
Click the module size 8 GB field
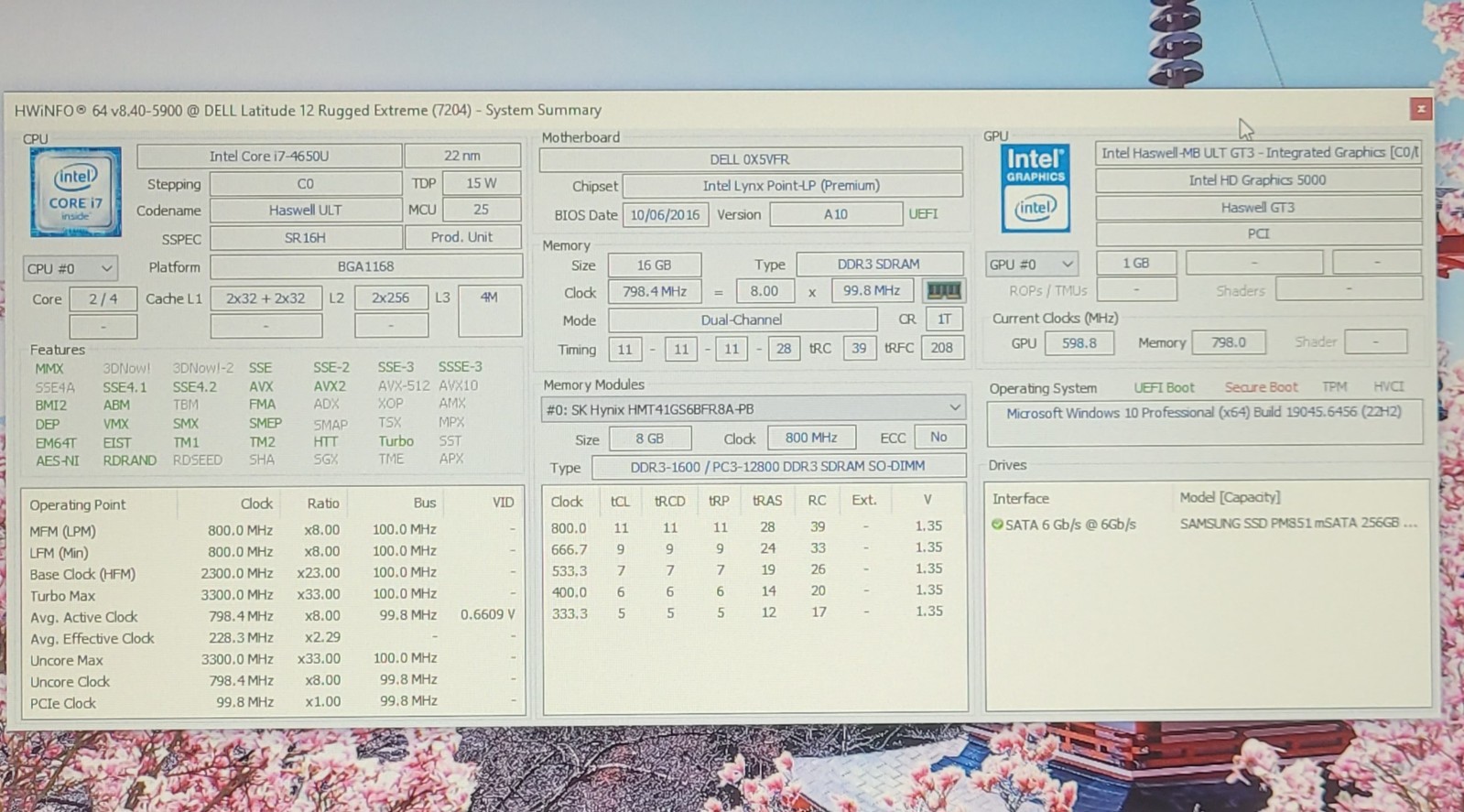(650, 438)
